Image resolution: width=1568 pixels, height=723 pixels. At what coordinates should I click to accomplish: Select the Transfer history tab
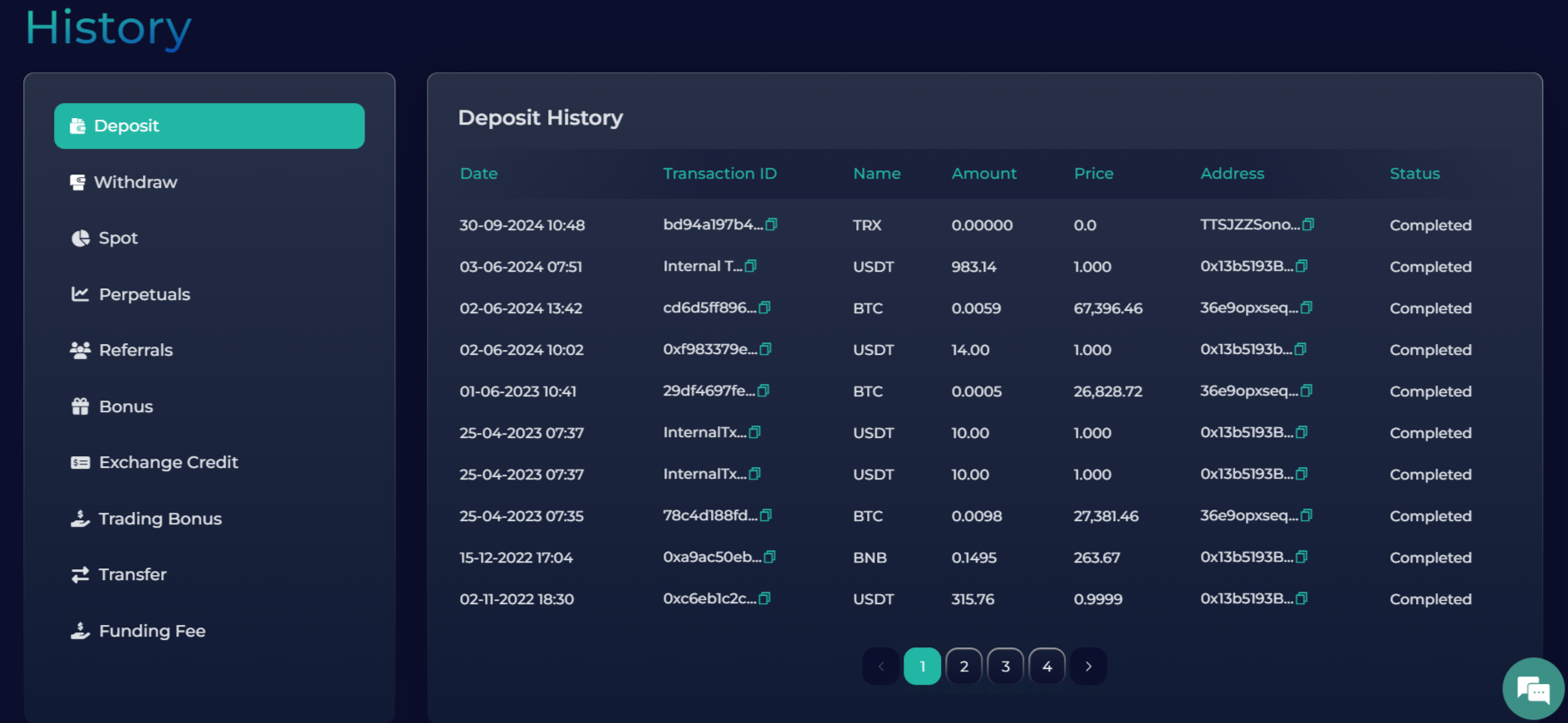(x=132, y=575)
